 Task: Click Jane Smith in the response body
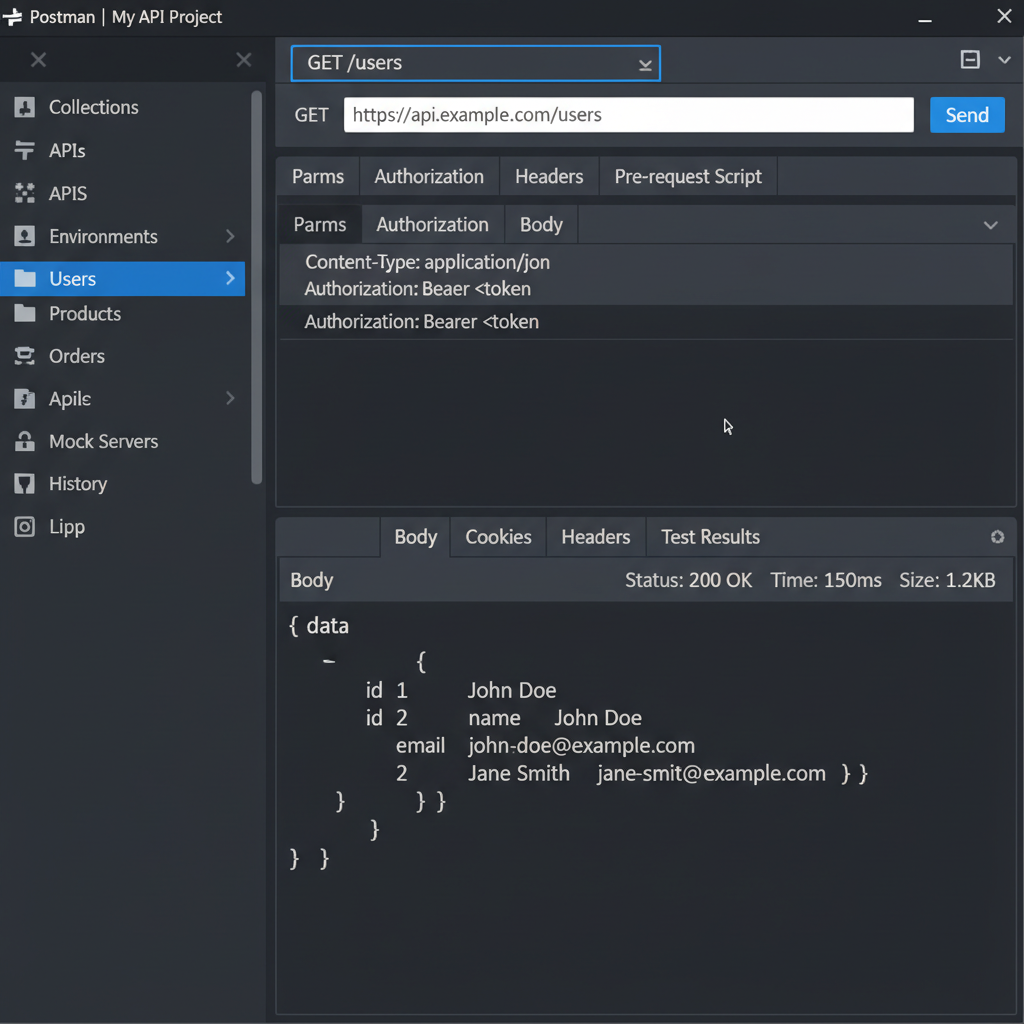pos(519,773)
